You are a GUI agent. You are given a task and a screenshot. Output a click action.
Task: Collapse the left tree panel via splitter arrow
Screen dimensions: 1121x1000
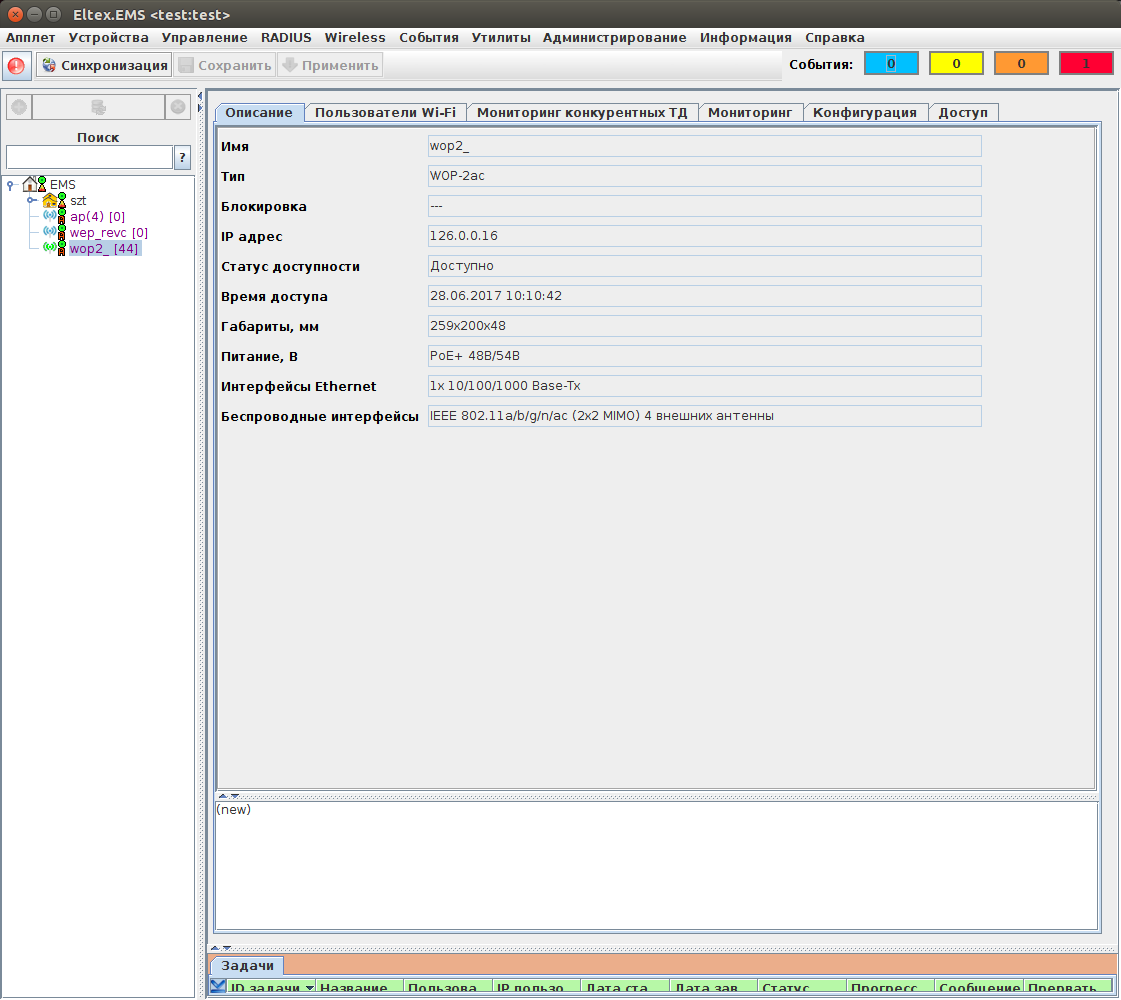pos(200,96)
